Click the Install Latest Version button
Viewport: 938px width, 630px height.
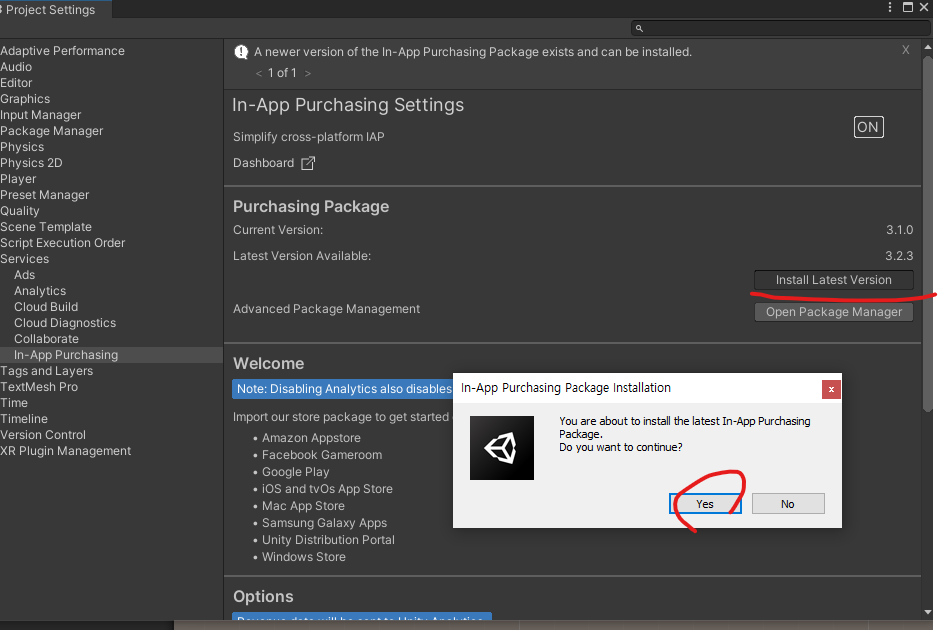point(833,280)
